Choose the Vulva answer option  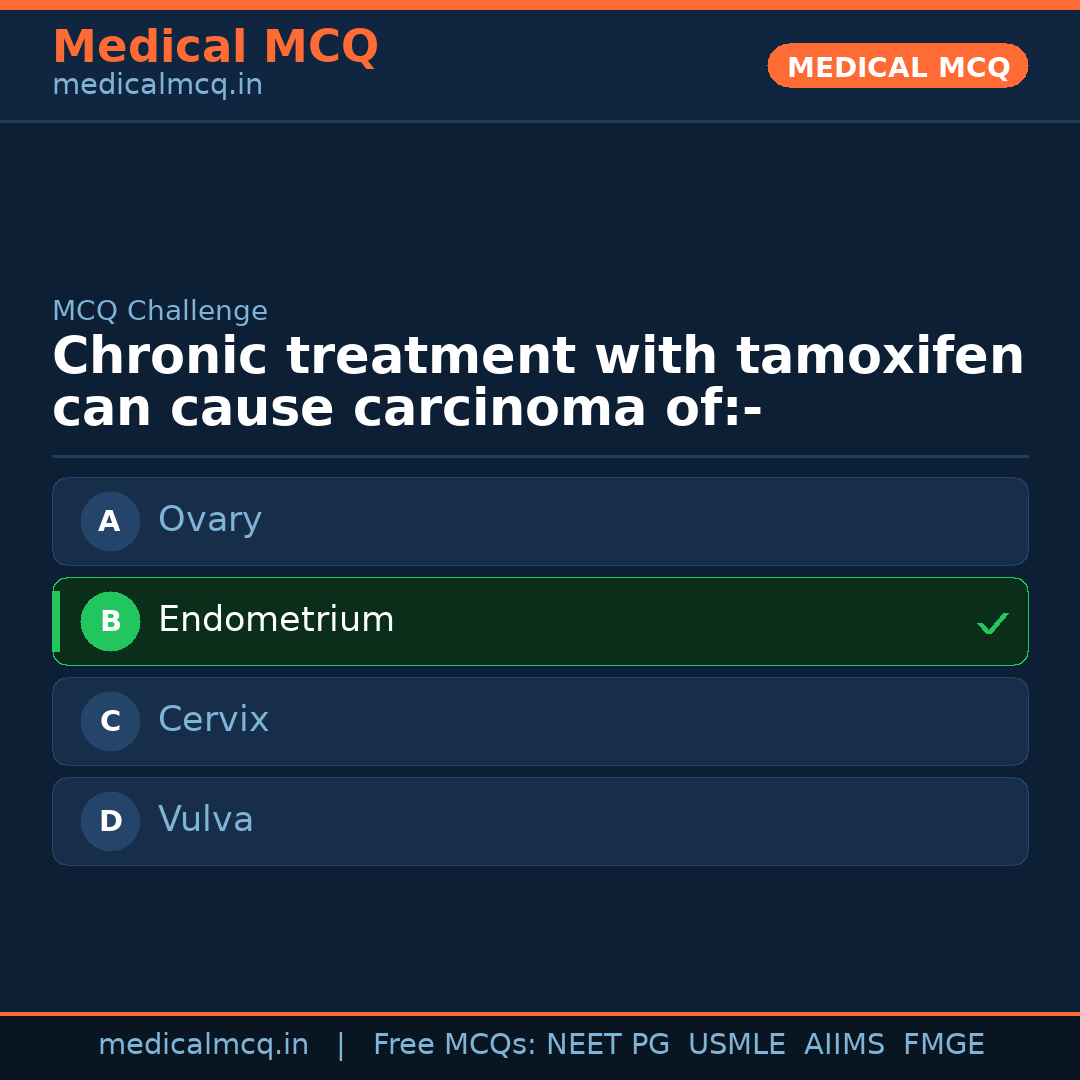tap(540, 821)
